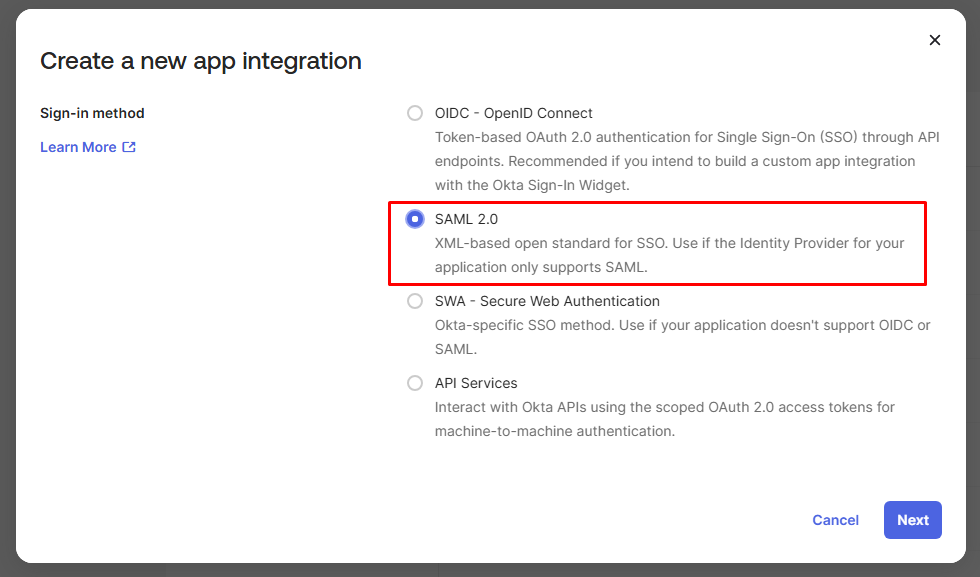Pick the API Services radio button
The height and width of the screenshot is (577, 980).
pyautogui.click(x=415, y=383)
